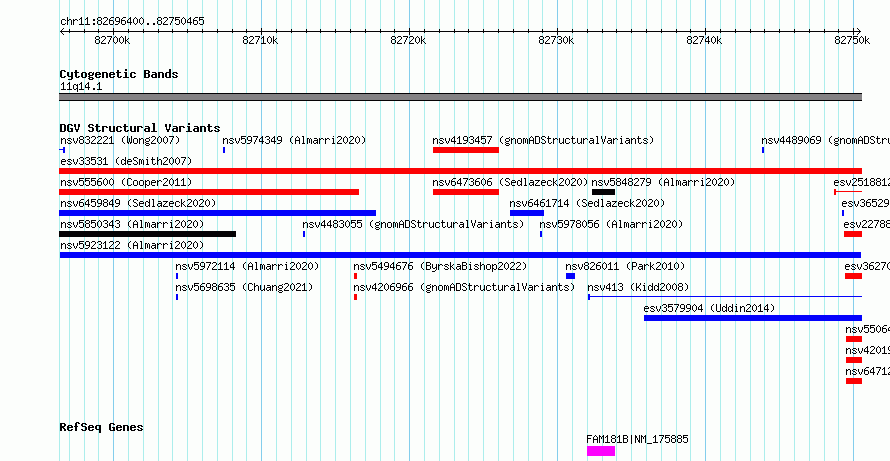Click the red esv33531 (deSmith2007) variant bar

coord(460,171)
